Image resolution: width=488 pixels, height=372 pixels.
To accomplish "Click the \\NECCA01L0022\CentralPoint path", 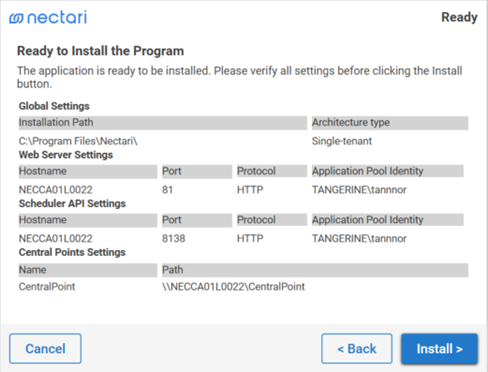I will (x=233, y=287).
